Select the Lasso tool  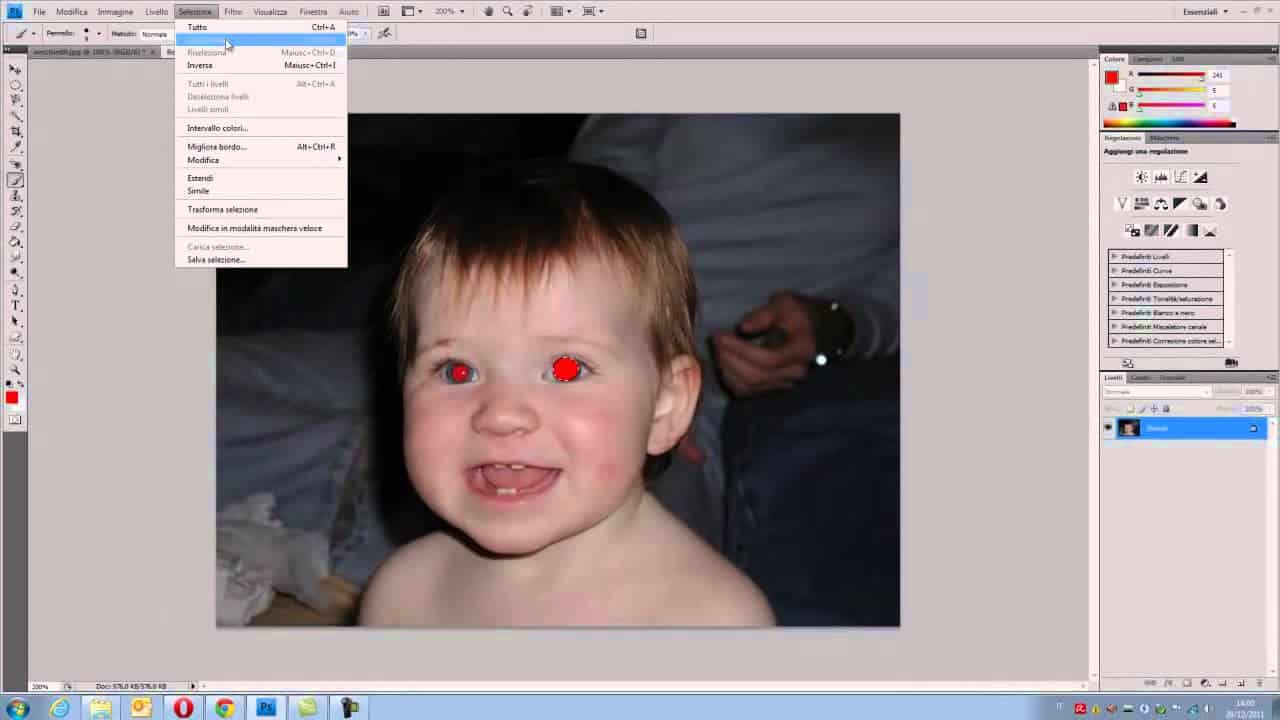15,98
